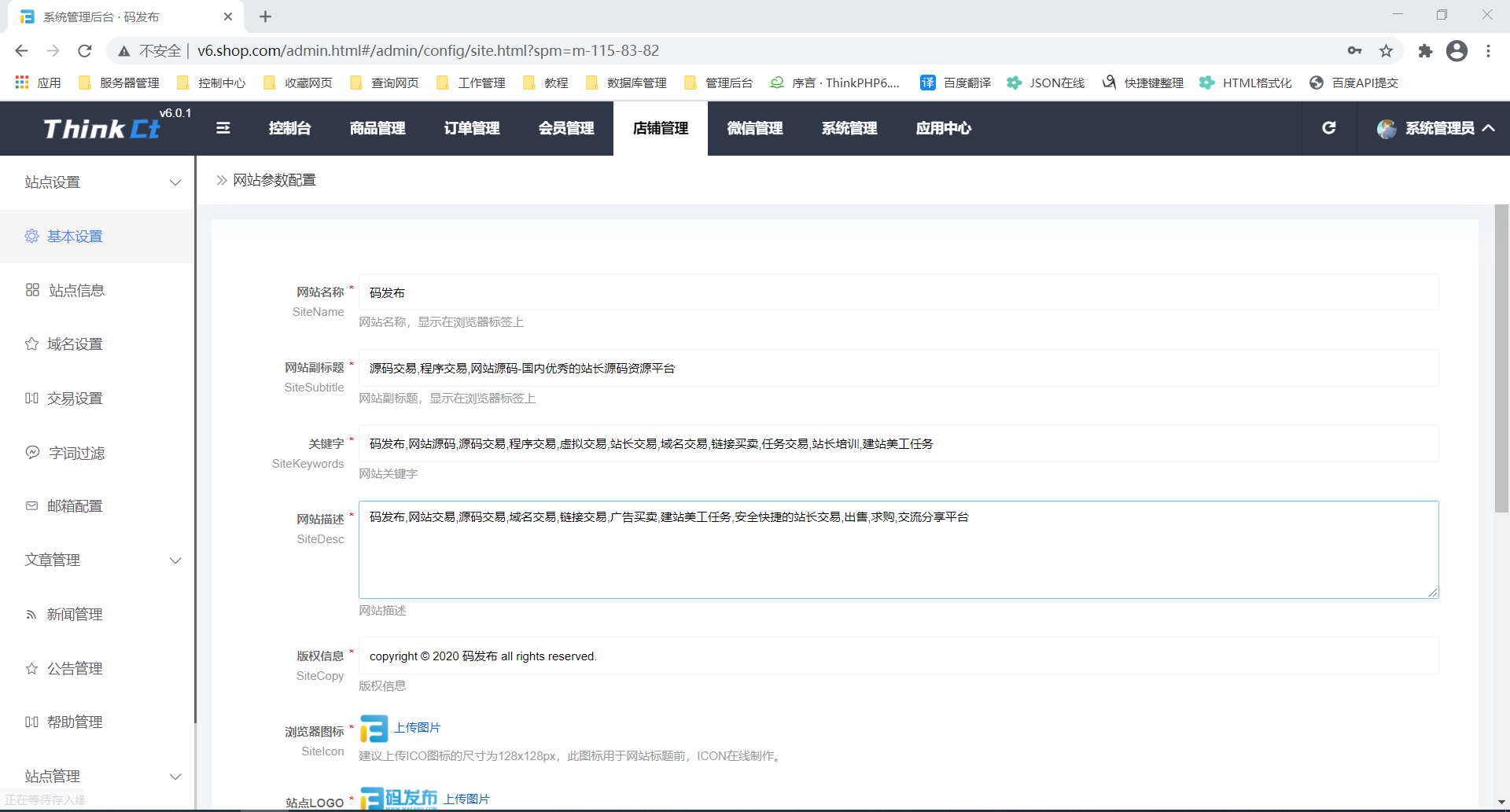Click 上传图片 link next to site LOGO
1510x812 pixels.
point(466,799)
